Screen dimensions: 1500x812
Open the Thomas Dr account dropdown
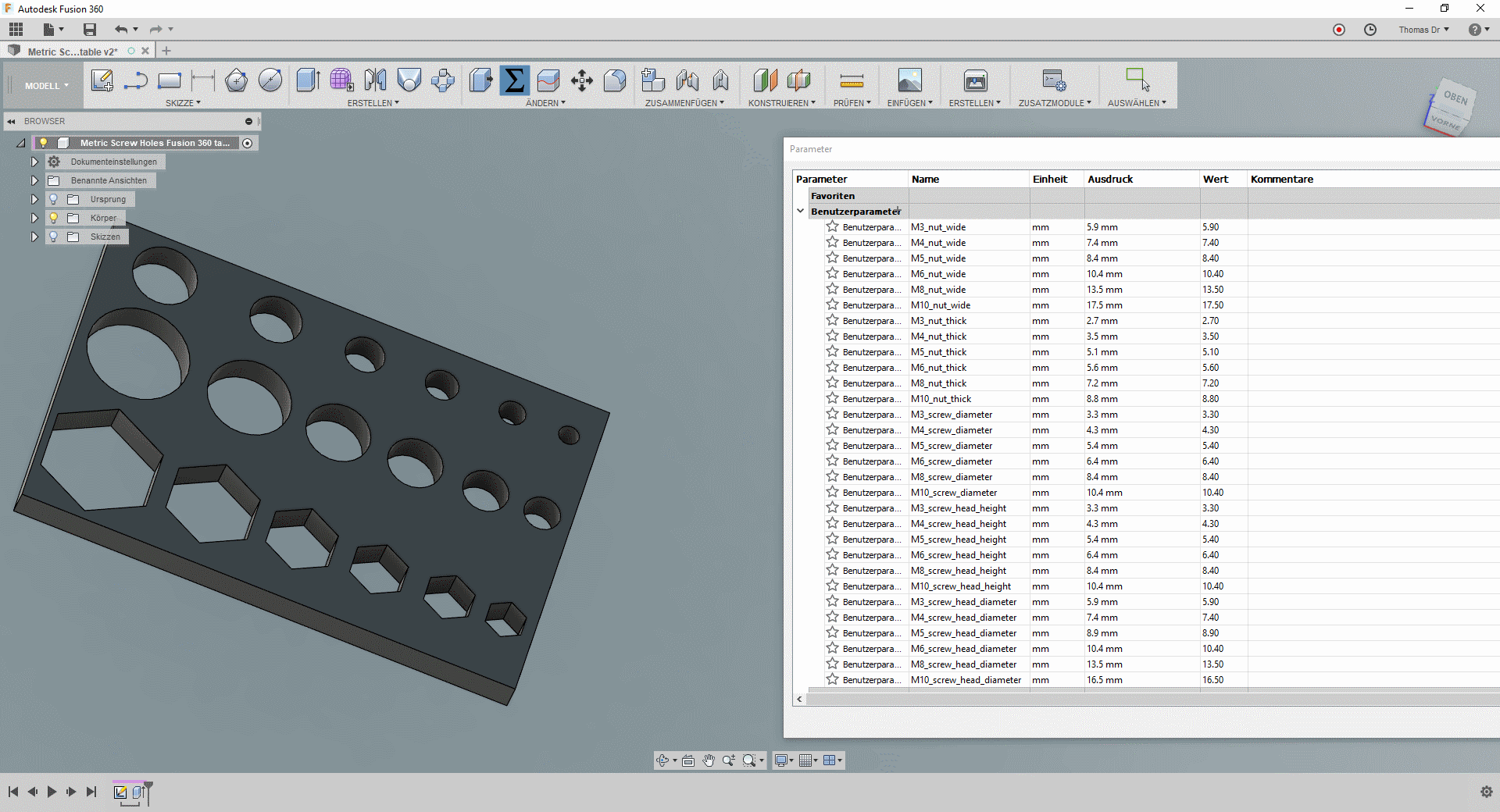(1423, 30)
